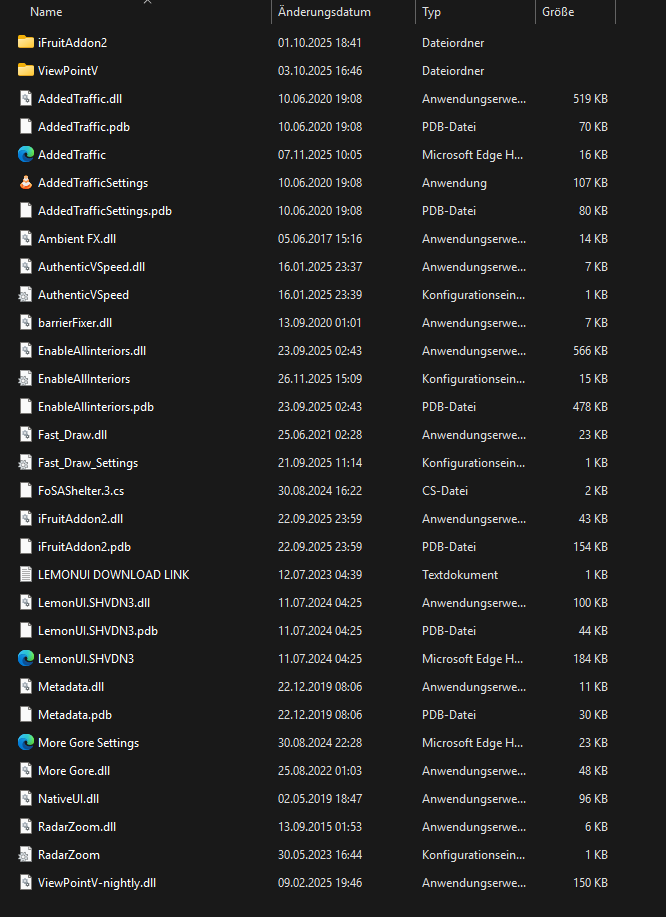This screenshot has height=917, width=666.
Task: Click the FoSAShelter.3.cs file icon
Action: click(26, 491)
